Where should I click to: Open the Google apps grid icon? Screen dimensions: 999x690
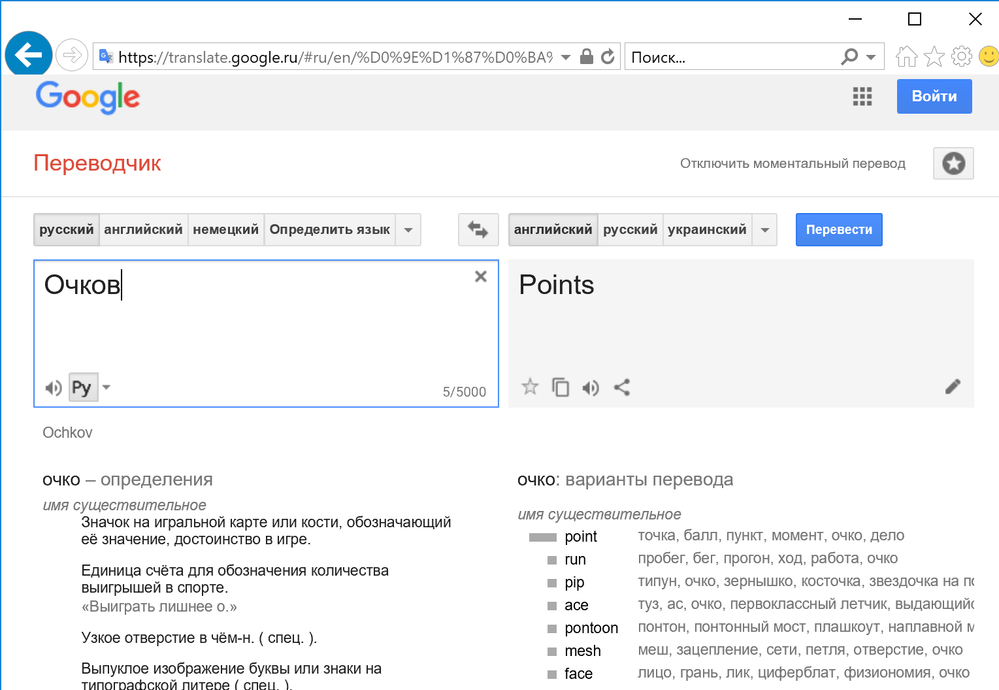862,96
